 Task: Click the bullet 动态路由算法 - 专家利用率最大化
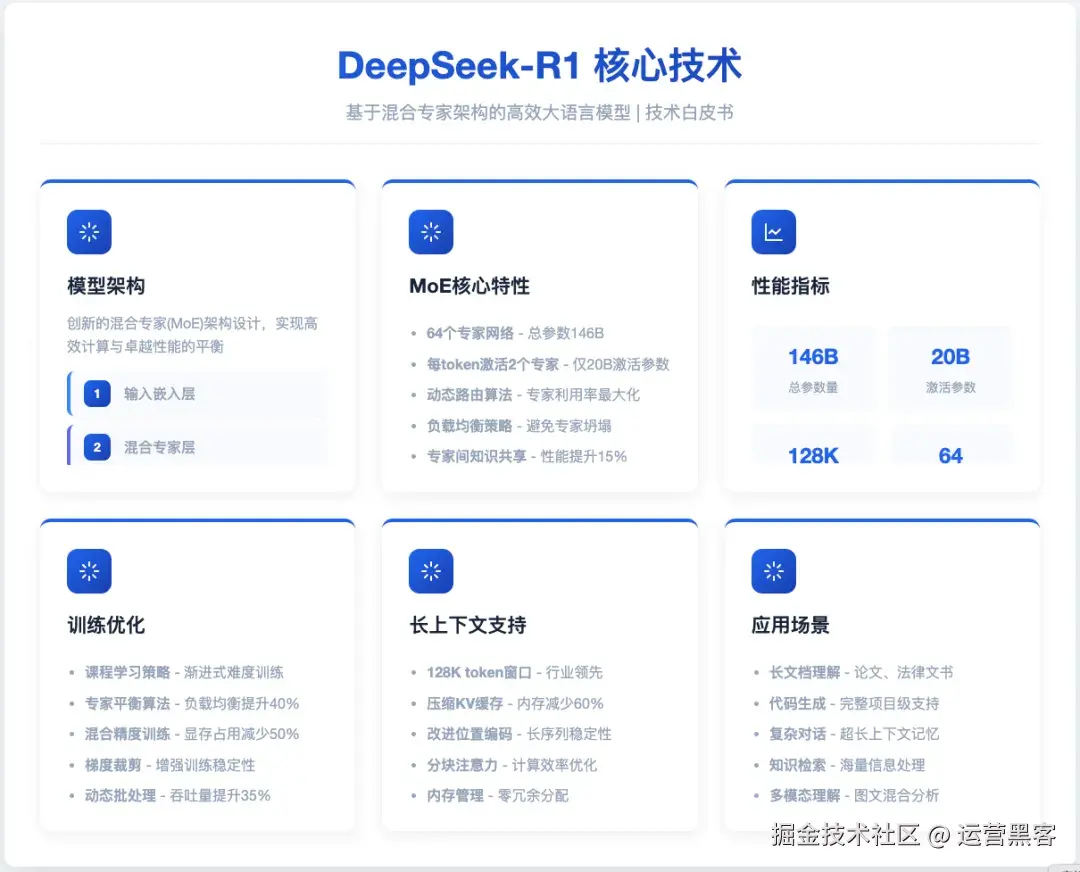(x=532, y=395)
